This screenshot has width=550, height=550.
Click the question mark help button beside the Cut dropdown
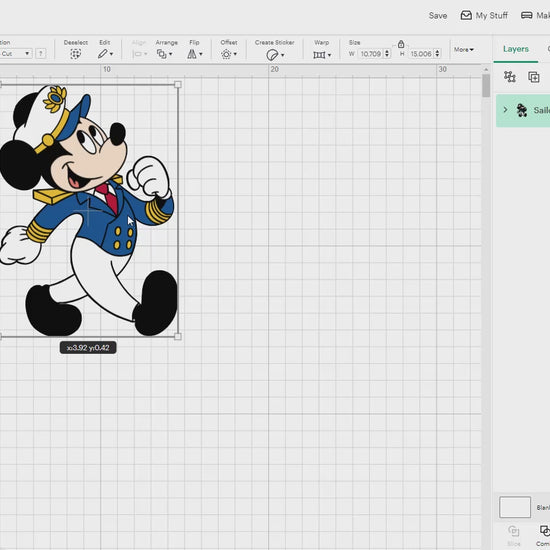41,54
